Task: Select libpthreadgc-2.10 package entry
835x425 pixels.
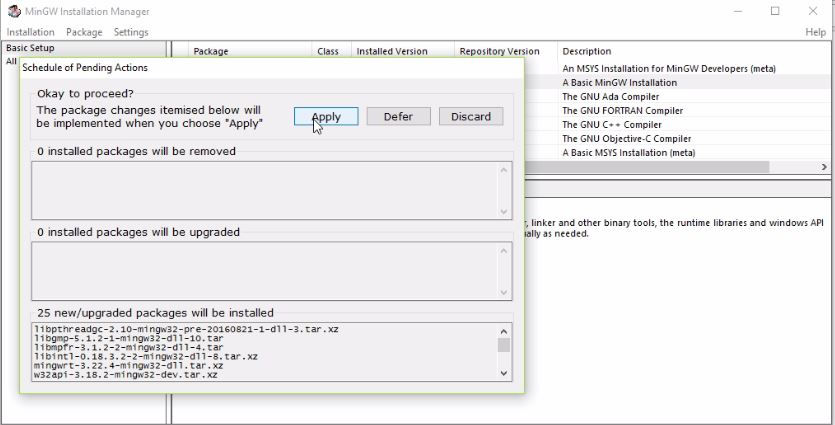Action: 186,329
